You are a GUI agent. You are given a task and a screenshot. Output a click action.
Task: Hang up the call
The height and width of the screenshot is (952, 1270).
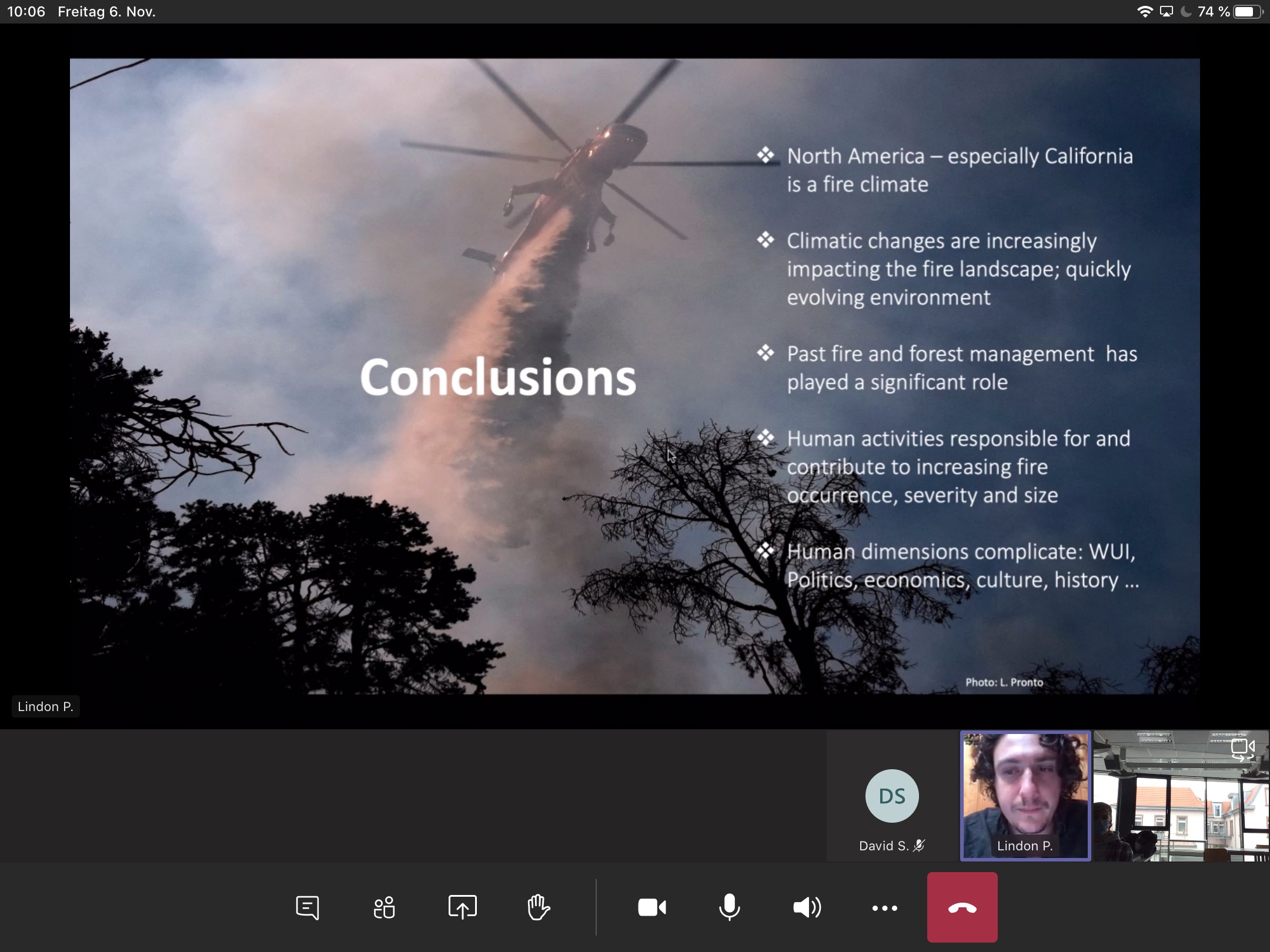[x=962, y=907]
